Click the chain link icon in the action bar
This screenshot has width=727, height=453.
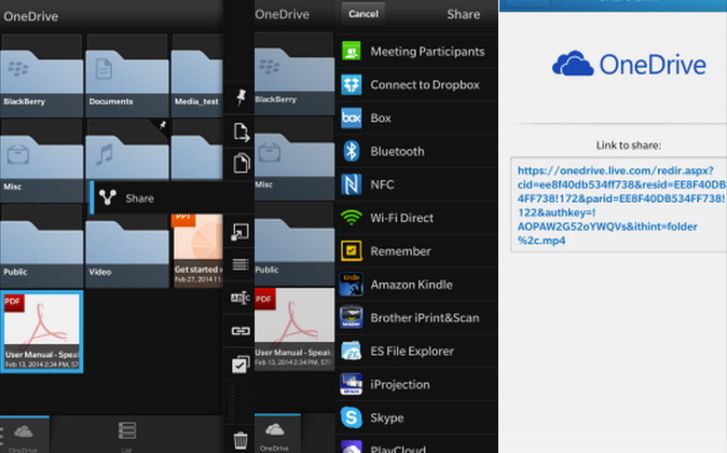coord(240,330)
